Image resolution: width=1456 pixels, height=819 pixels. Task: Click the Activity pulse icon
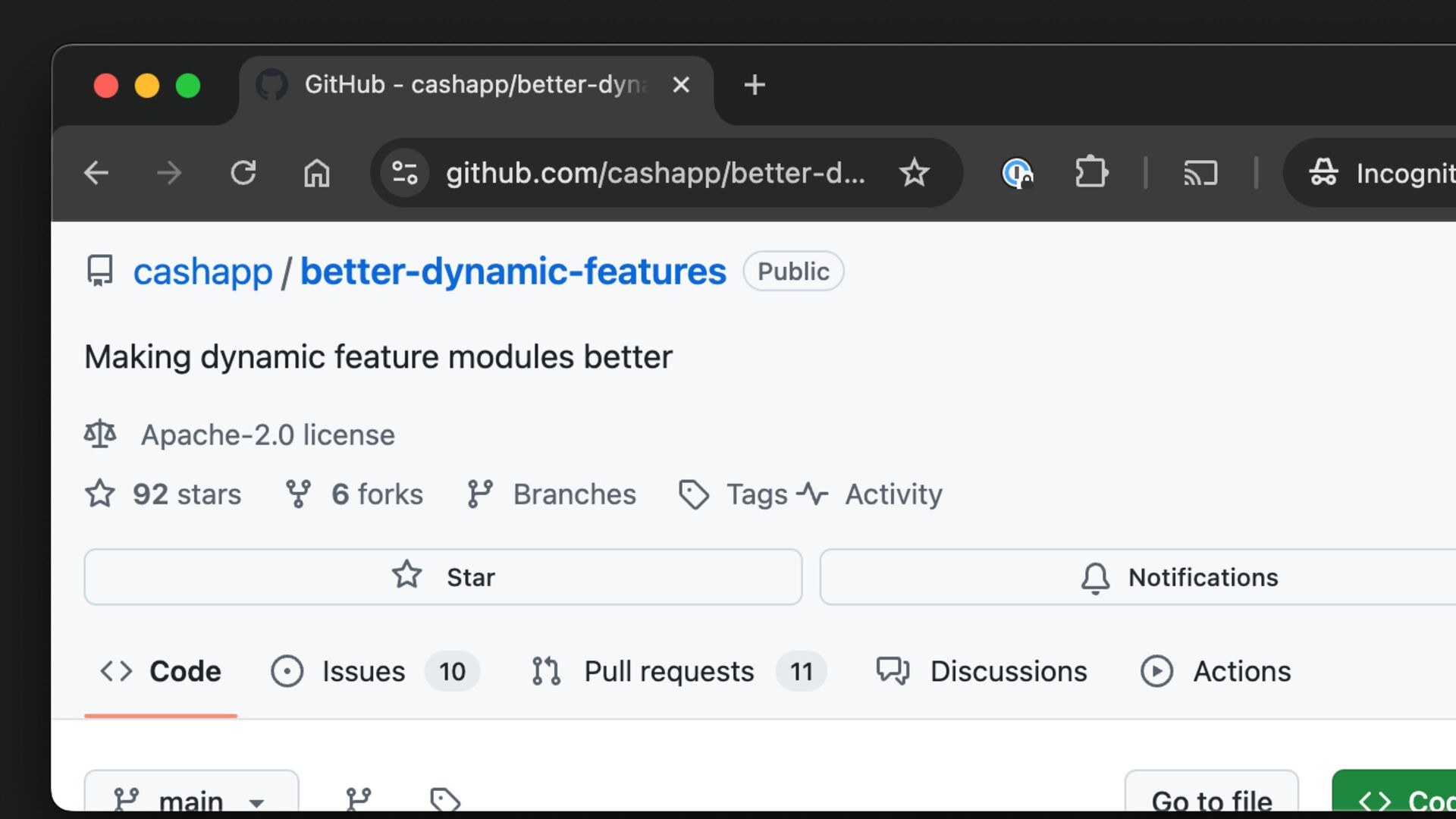coord(812,494)
